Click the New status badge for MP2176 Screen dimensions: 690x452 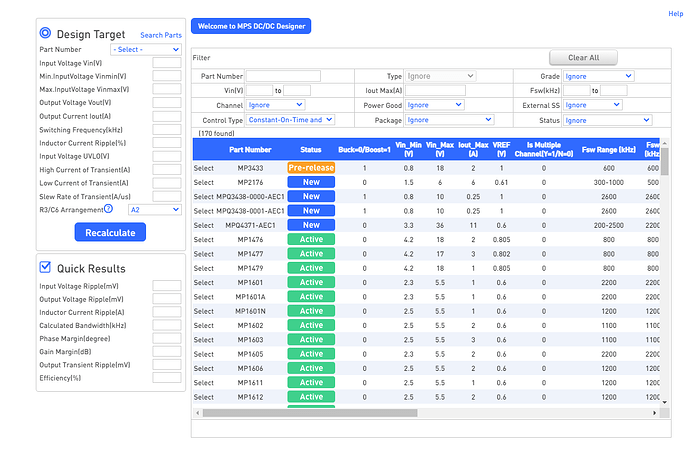pyautogui.click(x=311, y=182)
